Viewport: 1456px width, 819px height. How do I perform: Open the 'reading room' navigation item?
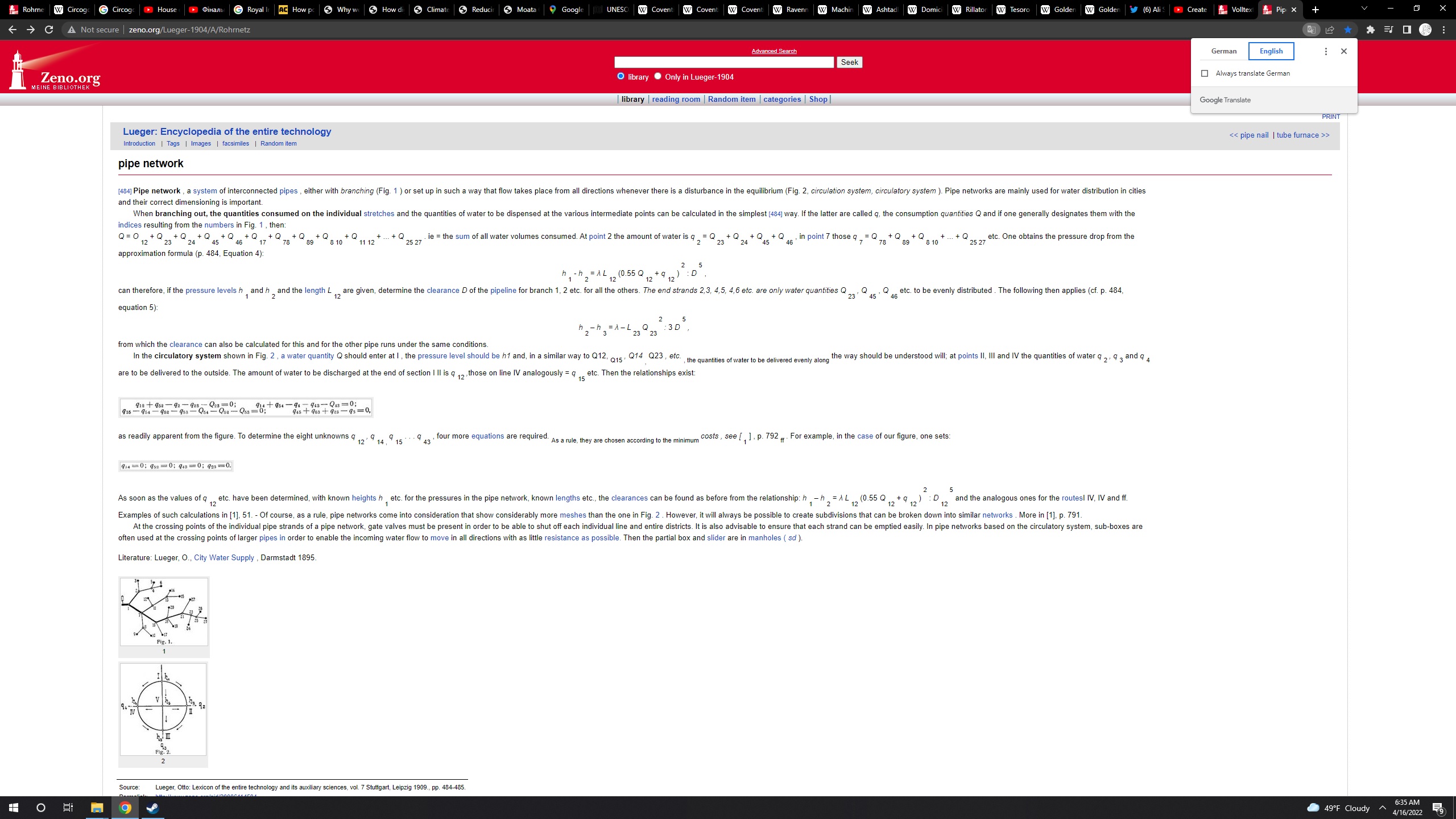tap(676, 99)
